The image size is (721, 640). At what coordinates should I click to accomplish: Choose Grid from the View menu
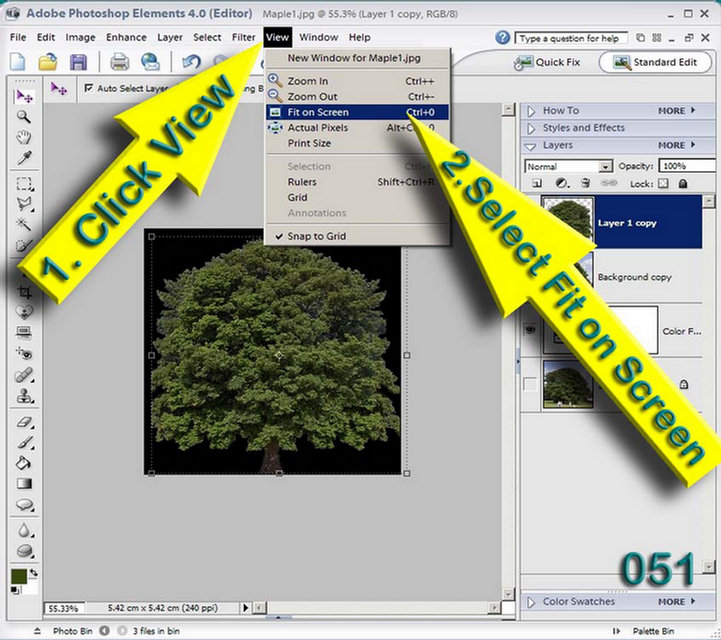coord(357,198)
